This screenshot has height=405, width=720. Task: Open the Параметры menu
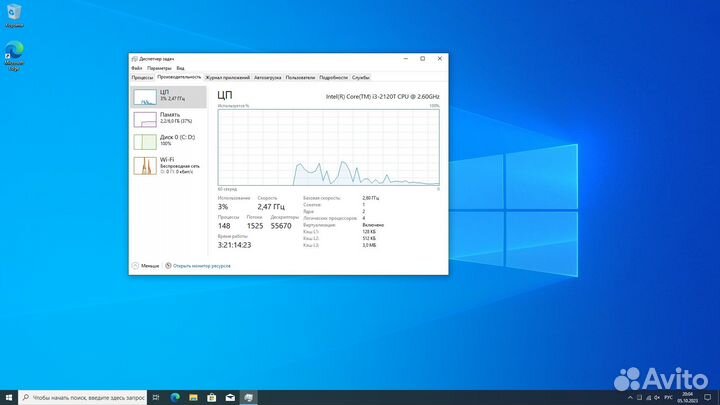(159, 68)
